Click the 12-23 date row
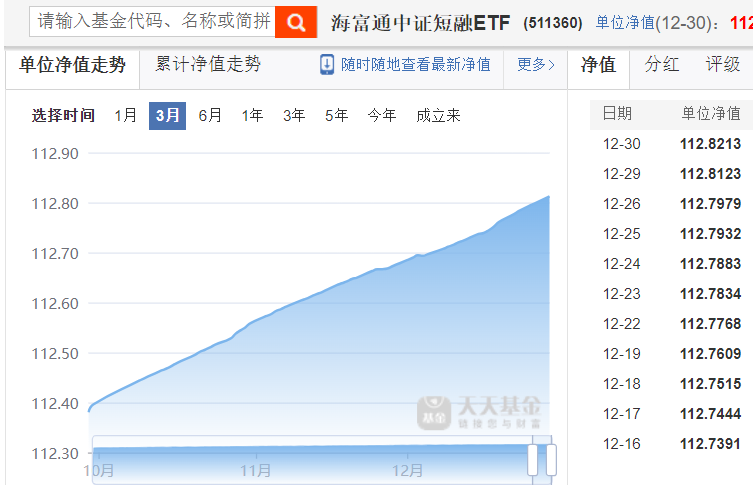Viewport: 753px width, 485px height. pos(622,294)
